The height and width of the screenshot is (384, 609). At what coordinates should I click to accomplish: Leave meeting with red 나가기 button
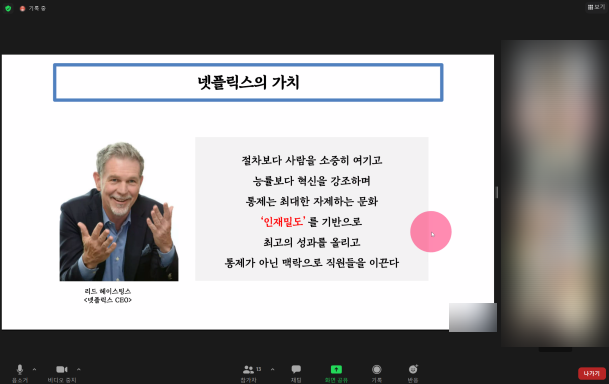tap(592, 373)
